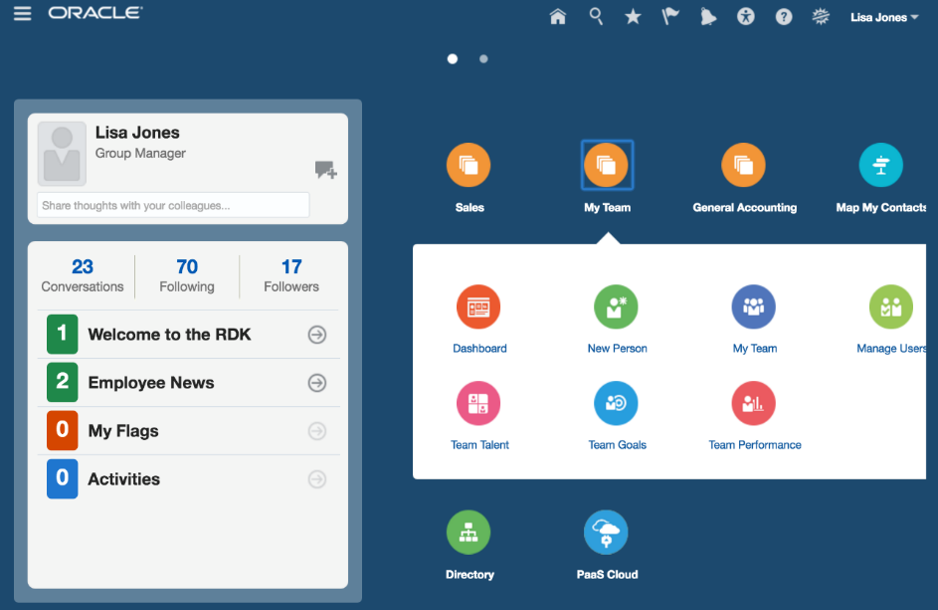Open Map My Contacts icon
This screenshot has height=610, width=938.
click(x=881, y=165)
